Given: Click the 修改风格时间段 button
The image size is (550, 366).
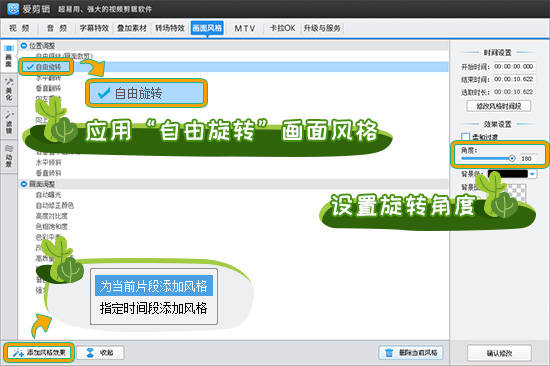Looking at the screenshot, I should point(498,106).
